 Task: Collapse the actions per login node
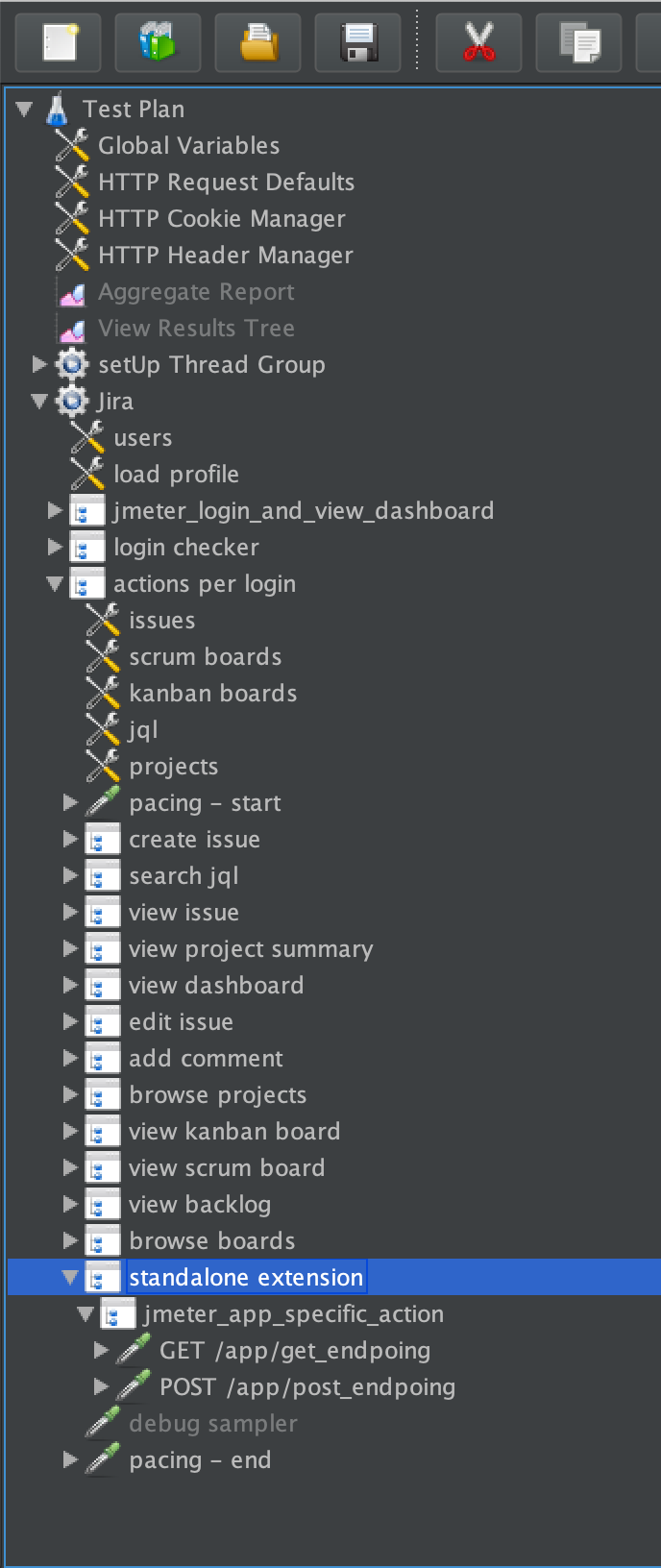(55, 584)
